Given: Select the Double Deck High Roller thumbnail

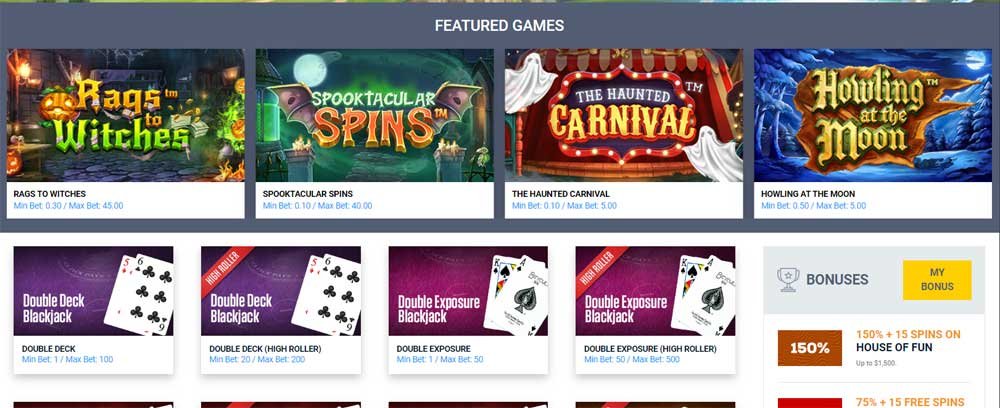Looking at the screenshot, I should point(281,291).
